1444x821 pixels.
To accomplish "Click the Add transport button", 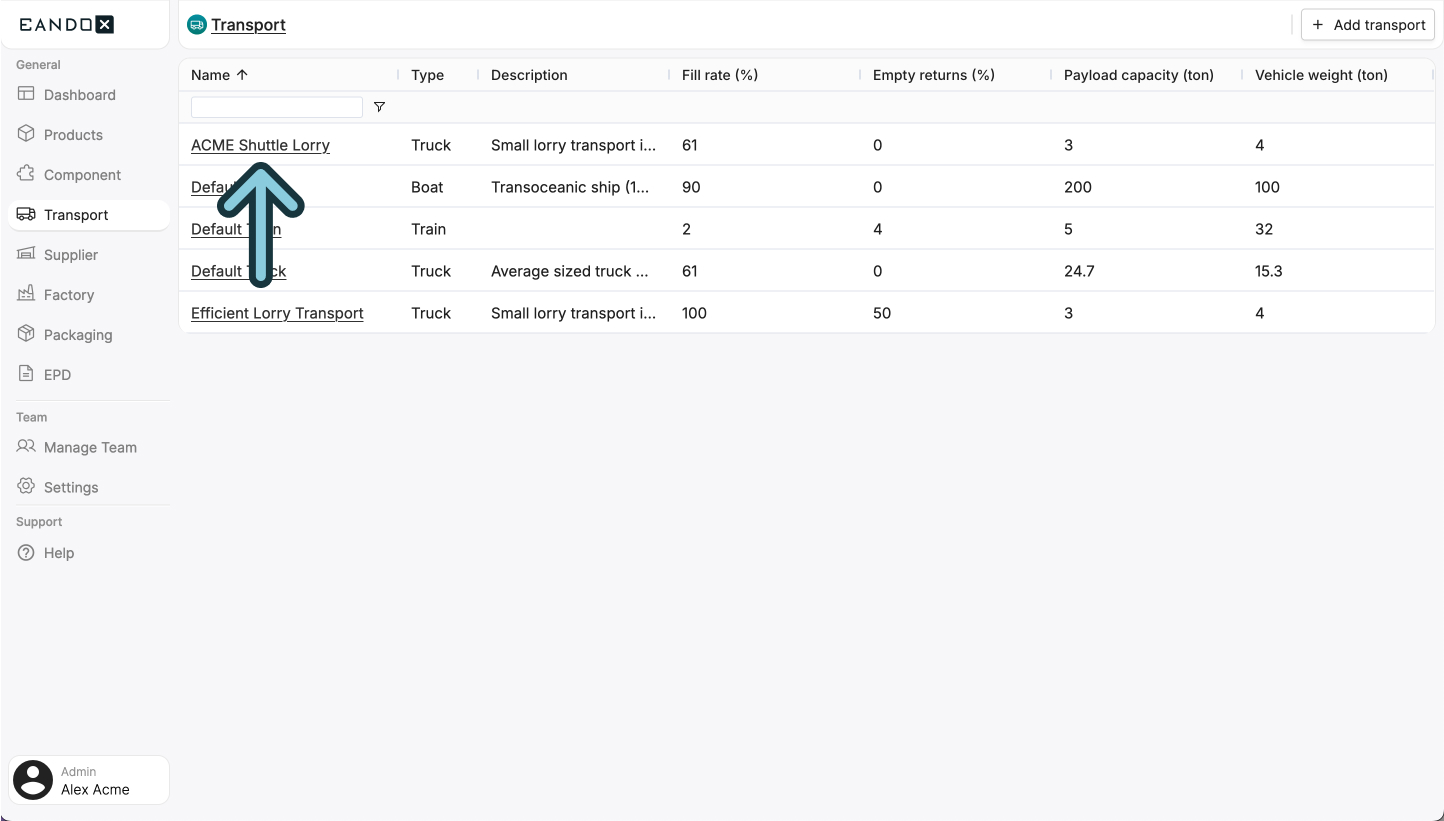I will pyautogui.click(x=1367, y=24).
